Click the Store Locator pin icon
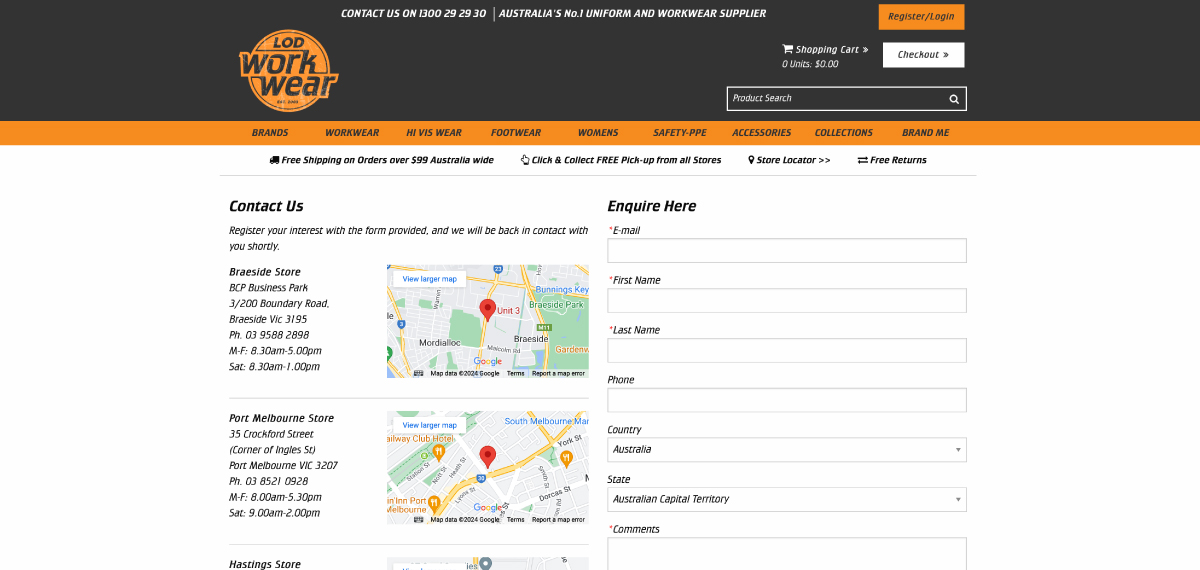 751,160
